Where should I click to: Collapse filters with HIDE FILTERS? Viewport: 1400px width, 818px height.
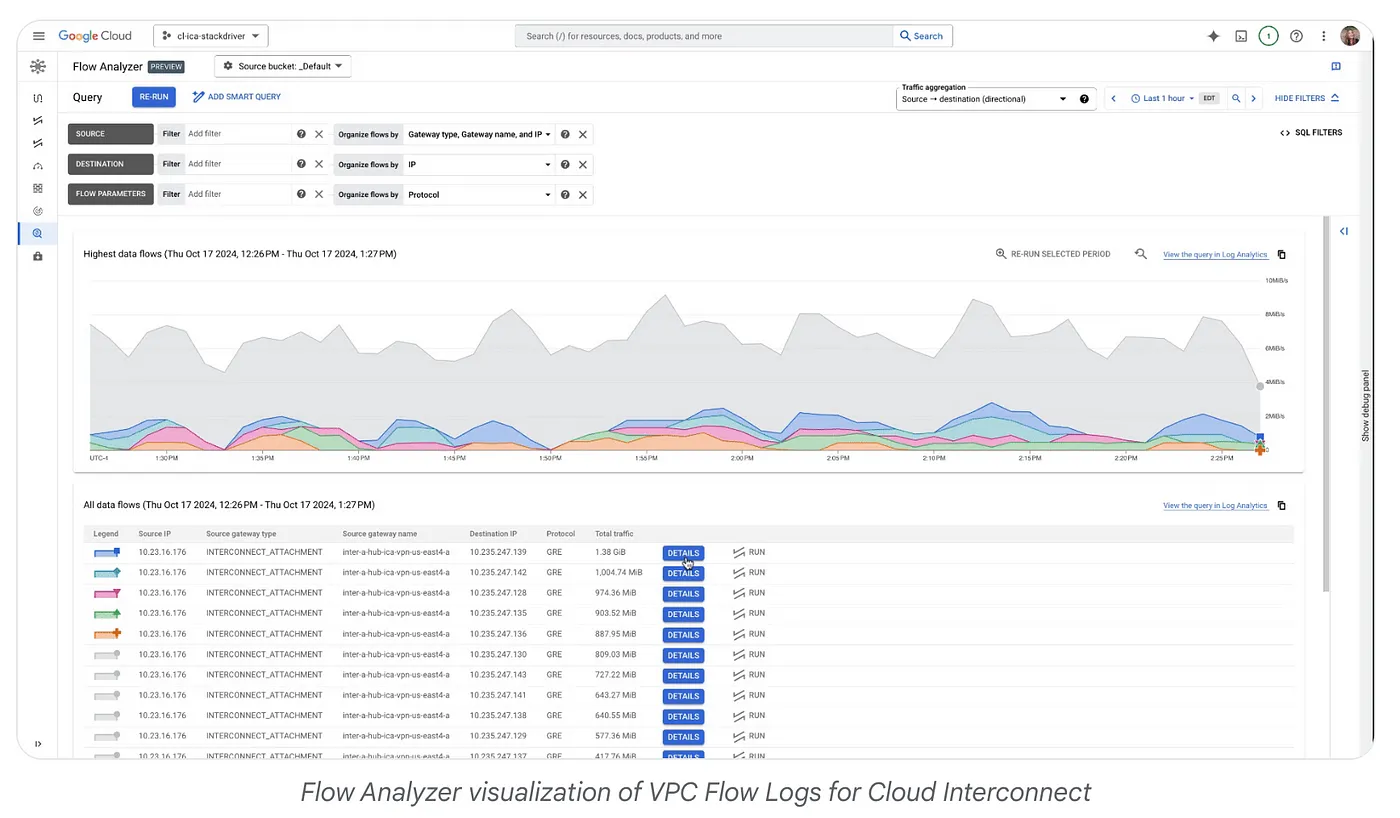pyautogui.click(x=1306, y=98)
